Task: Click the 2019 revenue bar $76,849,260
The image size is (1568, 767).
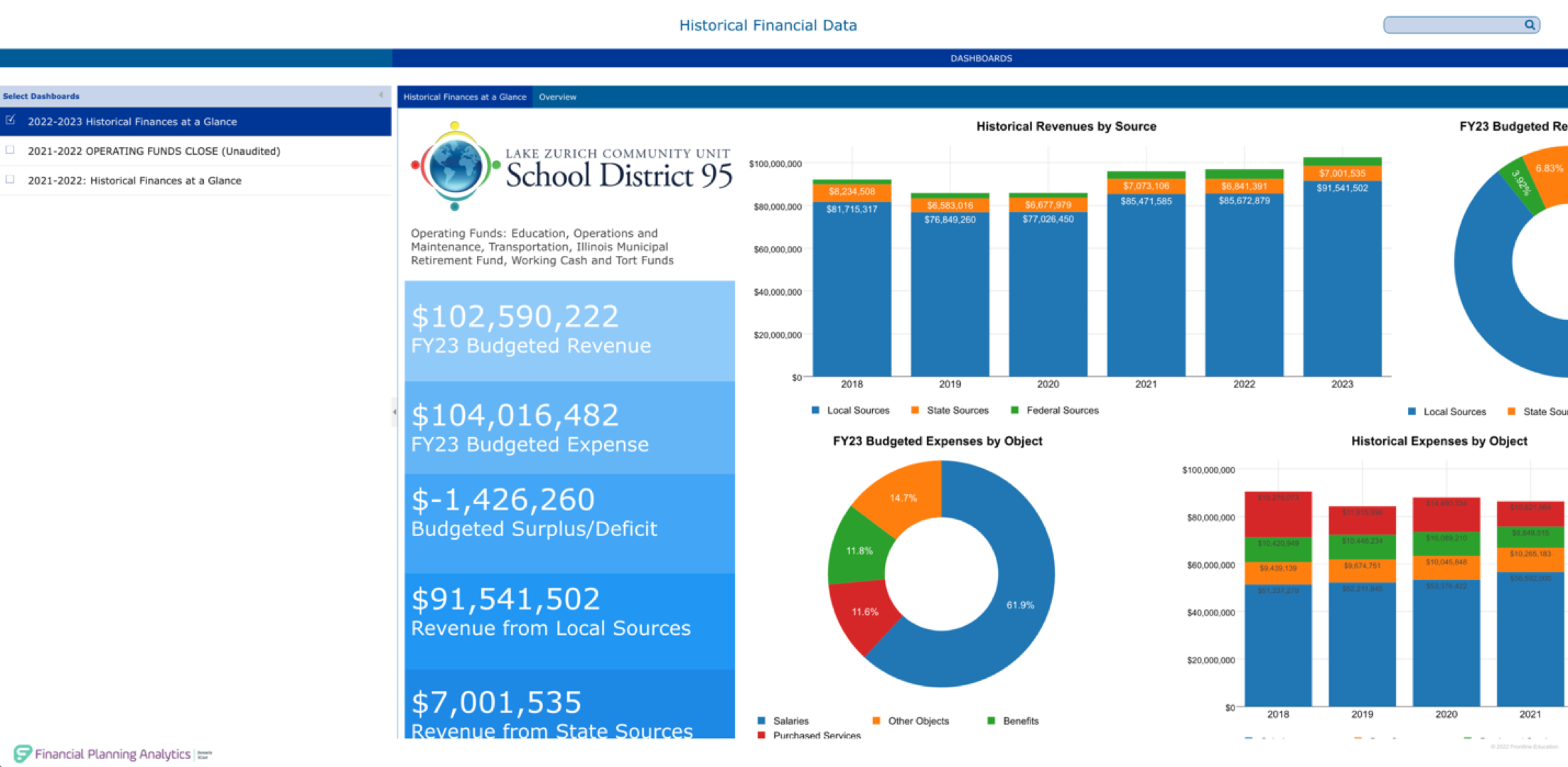Action: point(950,294)
